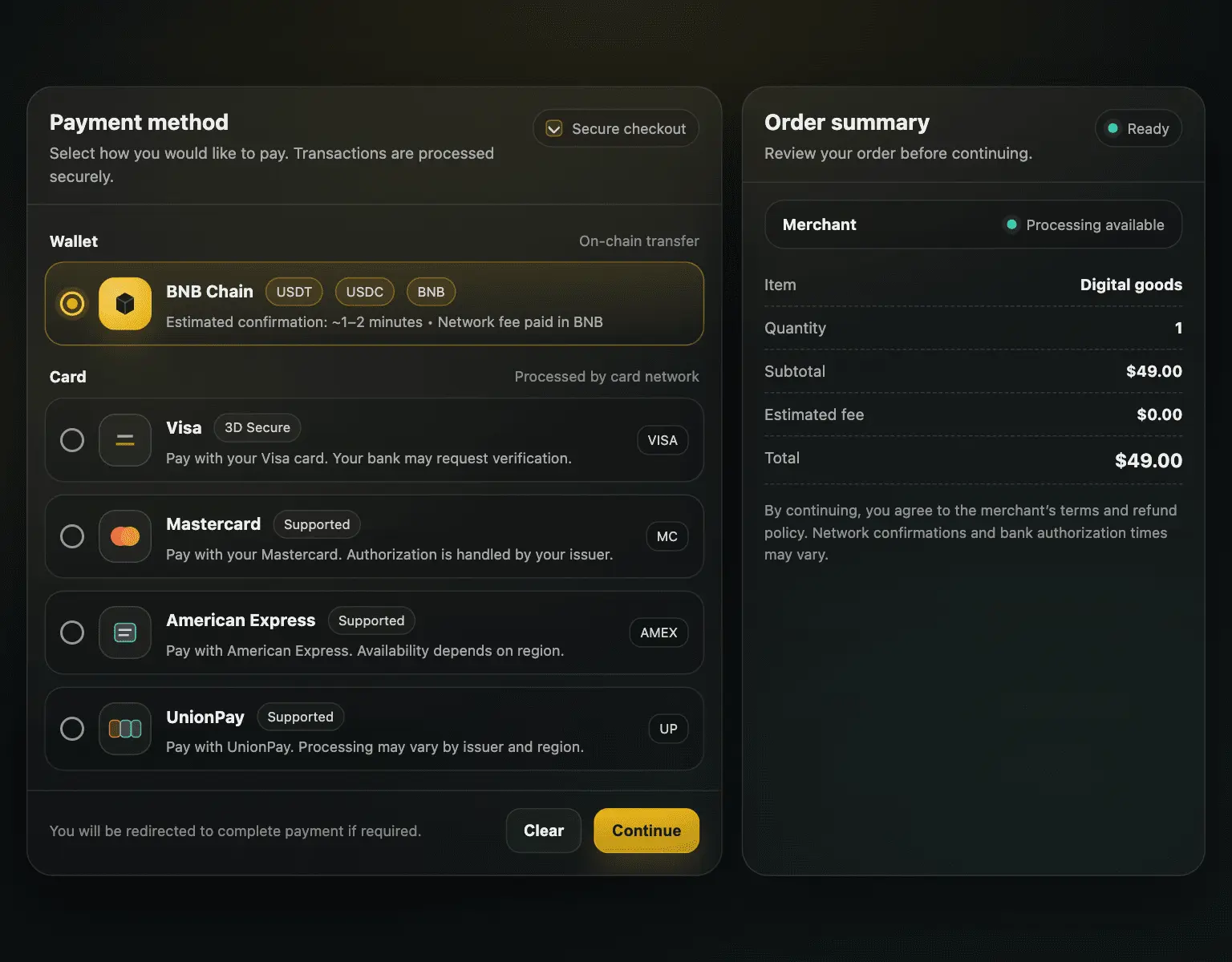The width and height of the screenshot is (1232, 962).
Task: Click the merchant terms and refund policy text
Action: pyautogui.click(x=971, y=532)
